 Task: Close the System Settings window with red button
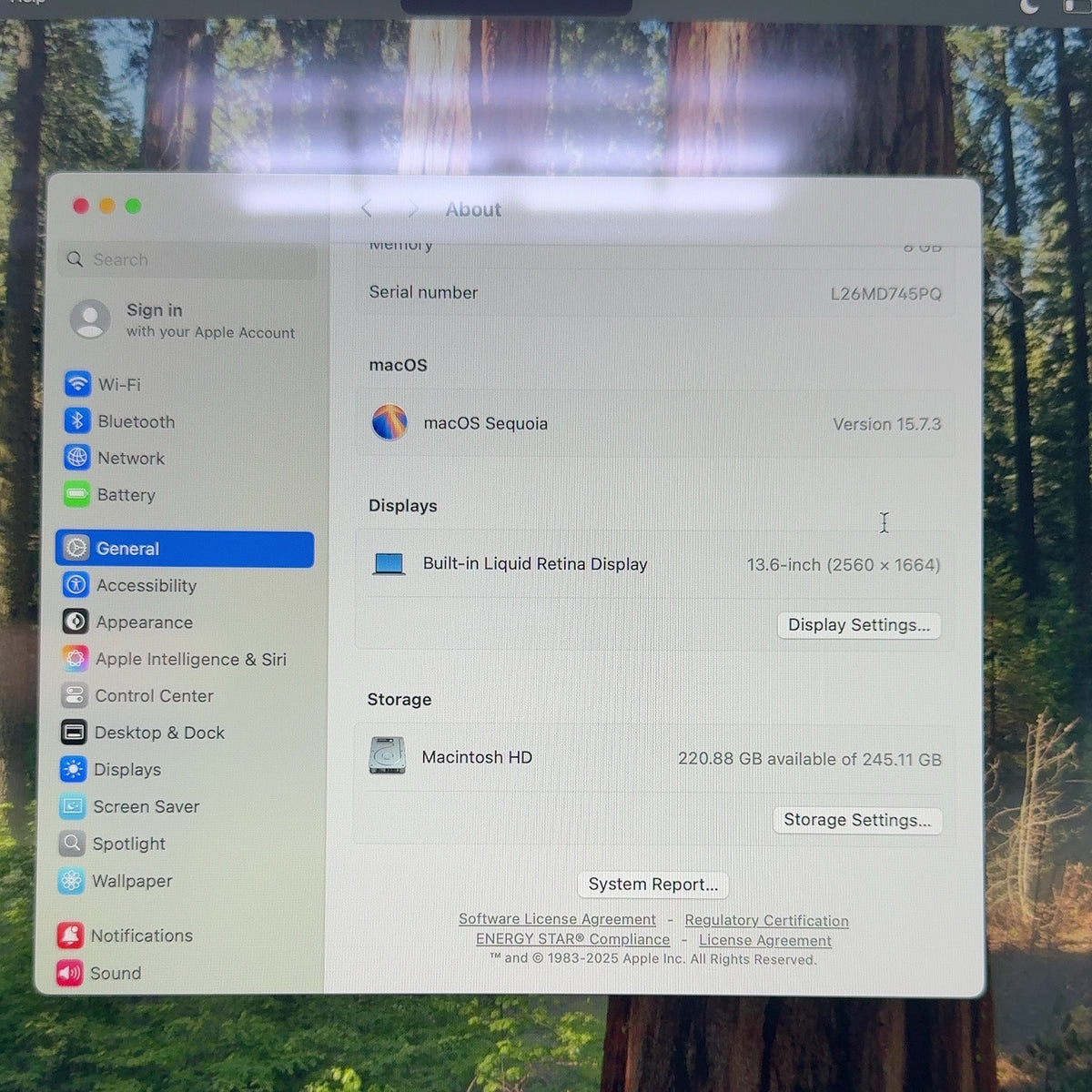tap(80, 206)
